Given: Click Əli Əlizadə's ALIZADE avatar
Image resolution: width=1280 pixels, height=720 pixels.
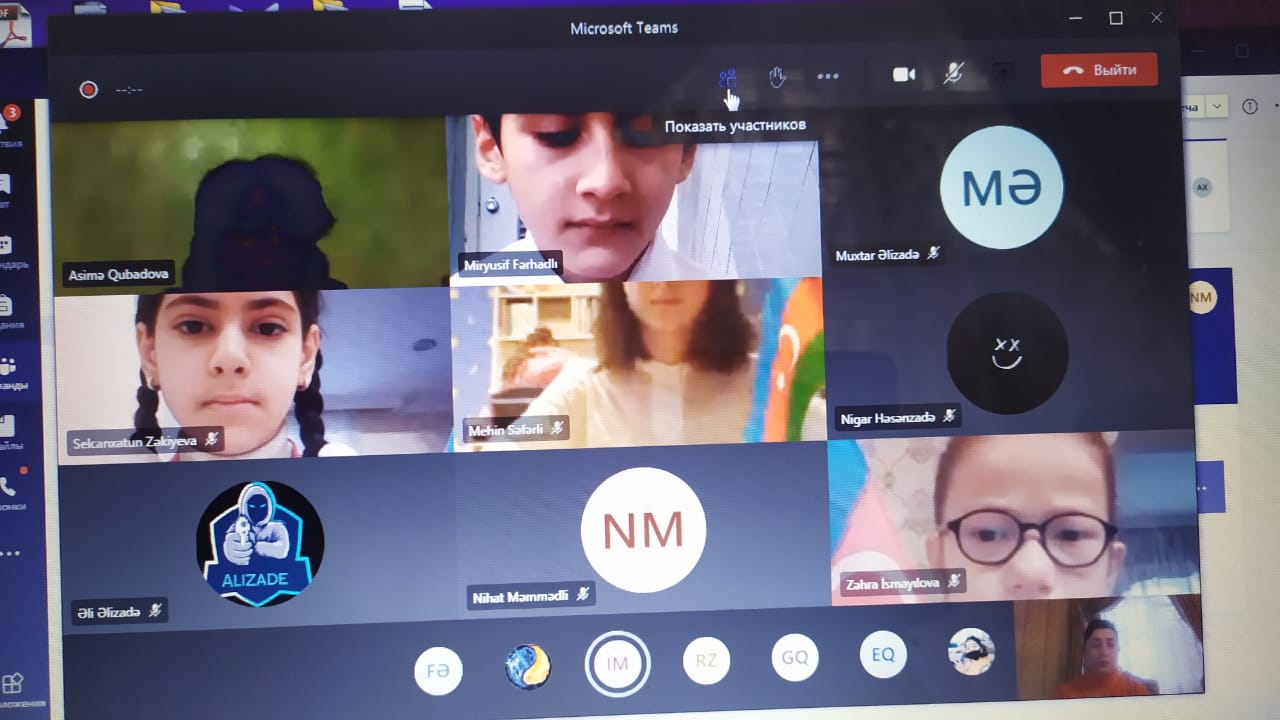Looking at the screenshot, I should click(260, 543).
